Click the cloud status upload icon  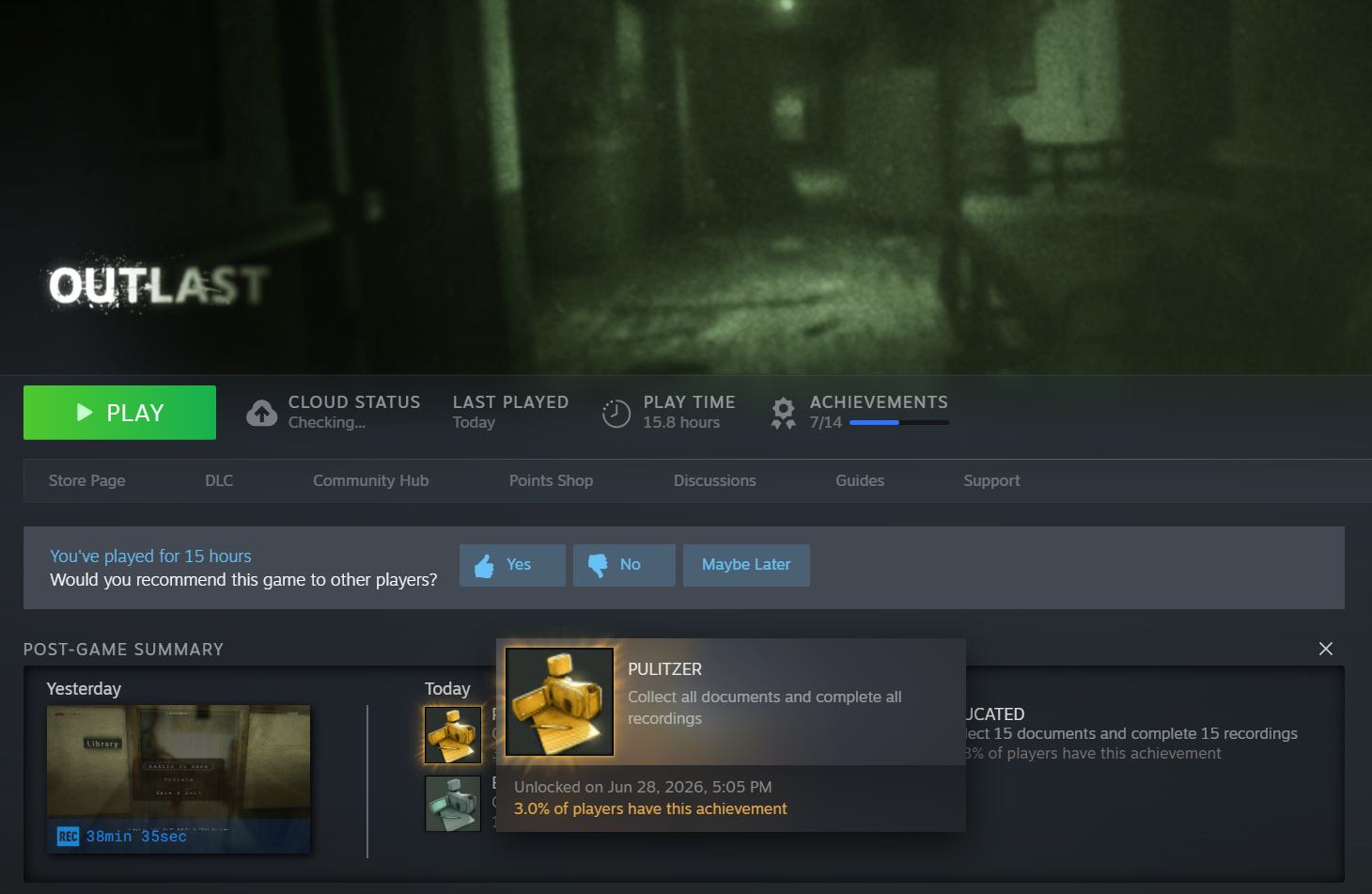[x=262, y=413]
